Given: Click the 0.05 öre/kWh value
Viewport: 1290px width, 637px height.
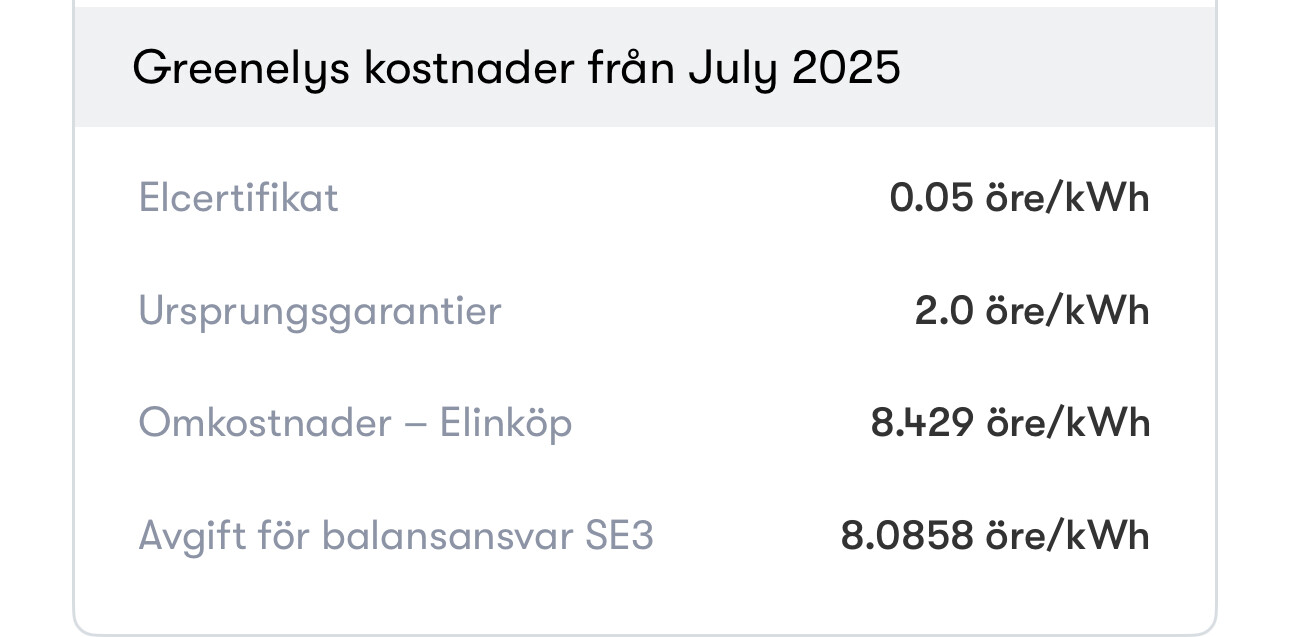Looking at the screenshot, I should click(x=1019, y=198).
